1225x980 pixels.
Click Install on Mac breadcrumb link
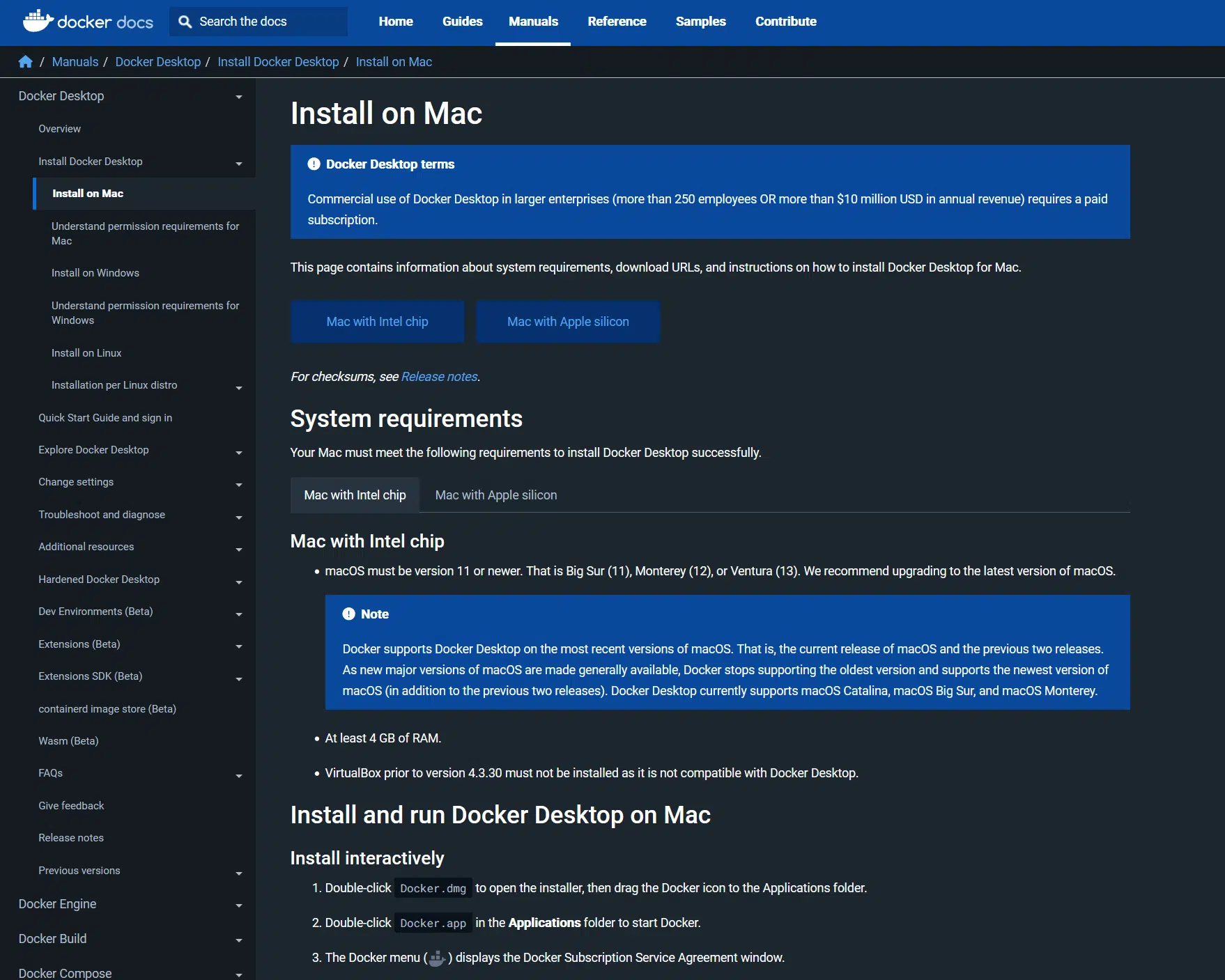pyautogui.click(x=394, y=62)
